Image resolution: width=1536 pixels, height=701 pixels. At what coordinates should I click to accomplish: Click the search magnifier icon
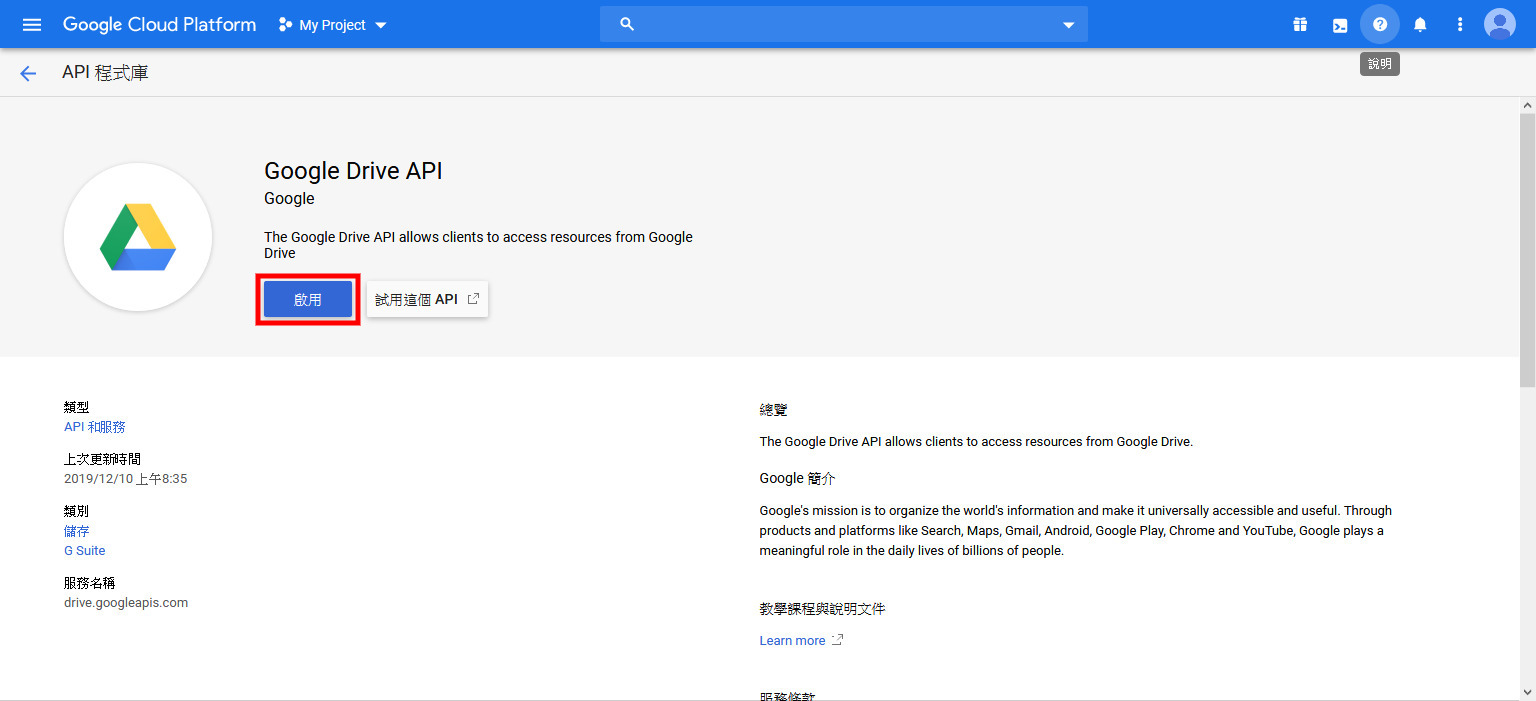coord(627,24)
